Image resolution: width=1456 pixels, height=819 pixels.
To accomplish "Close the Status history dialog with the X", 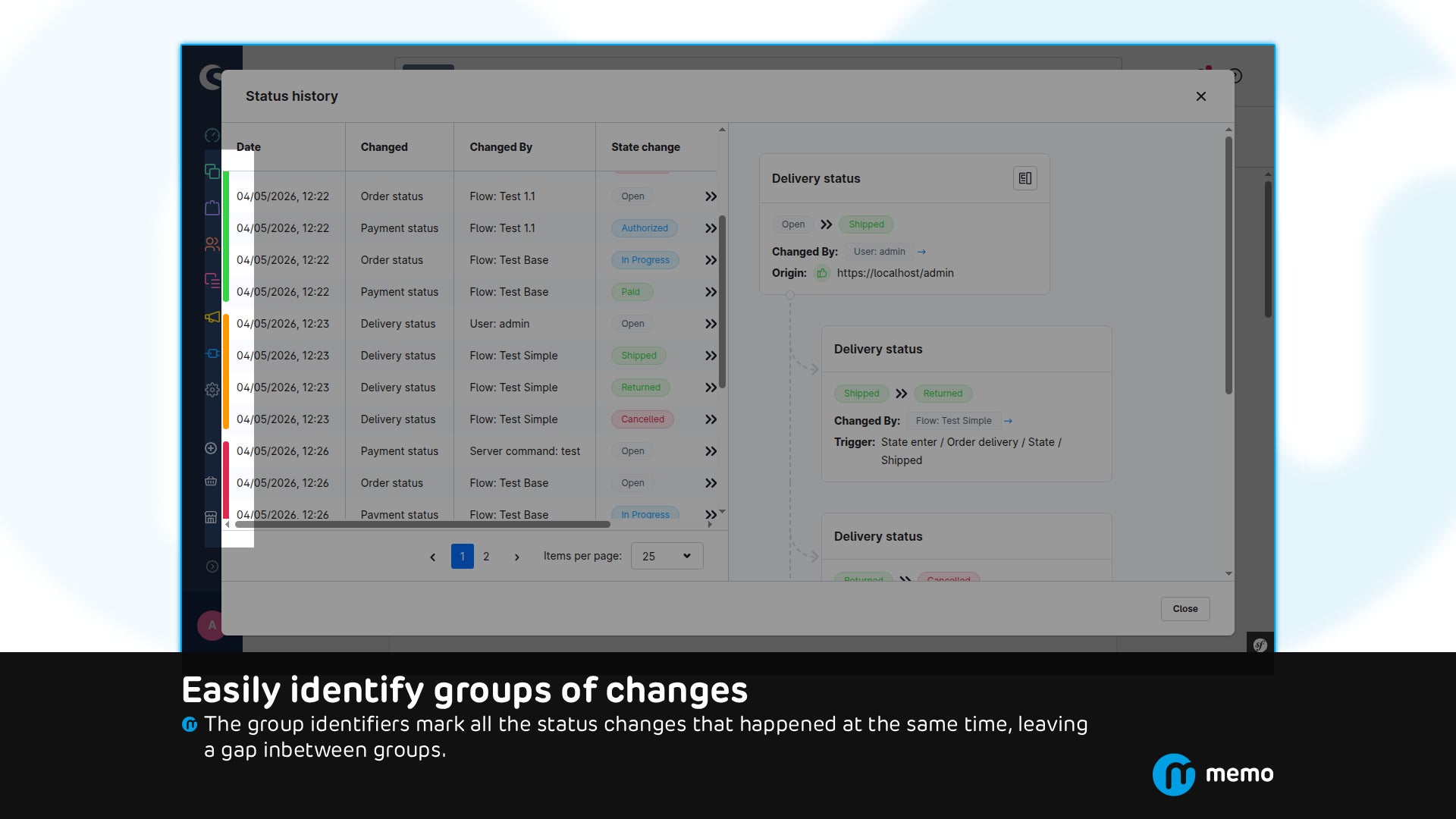I will [1201, 96].
